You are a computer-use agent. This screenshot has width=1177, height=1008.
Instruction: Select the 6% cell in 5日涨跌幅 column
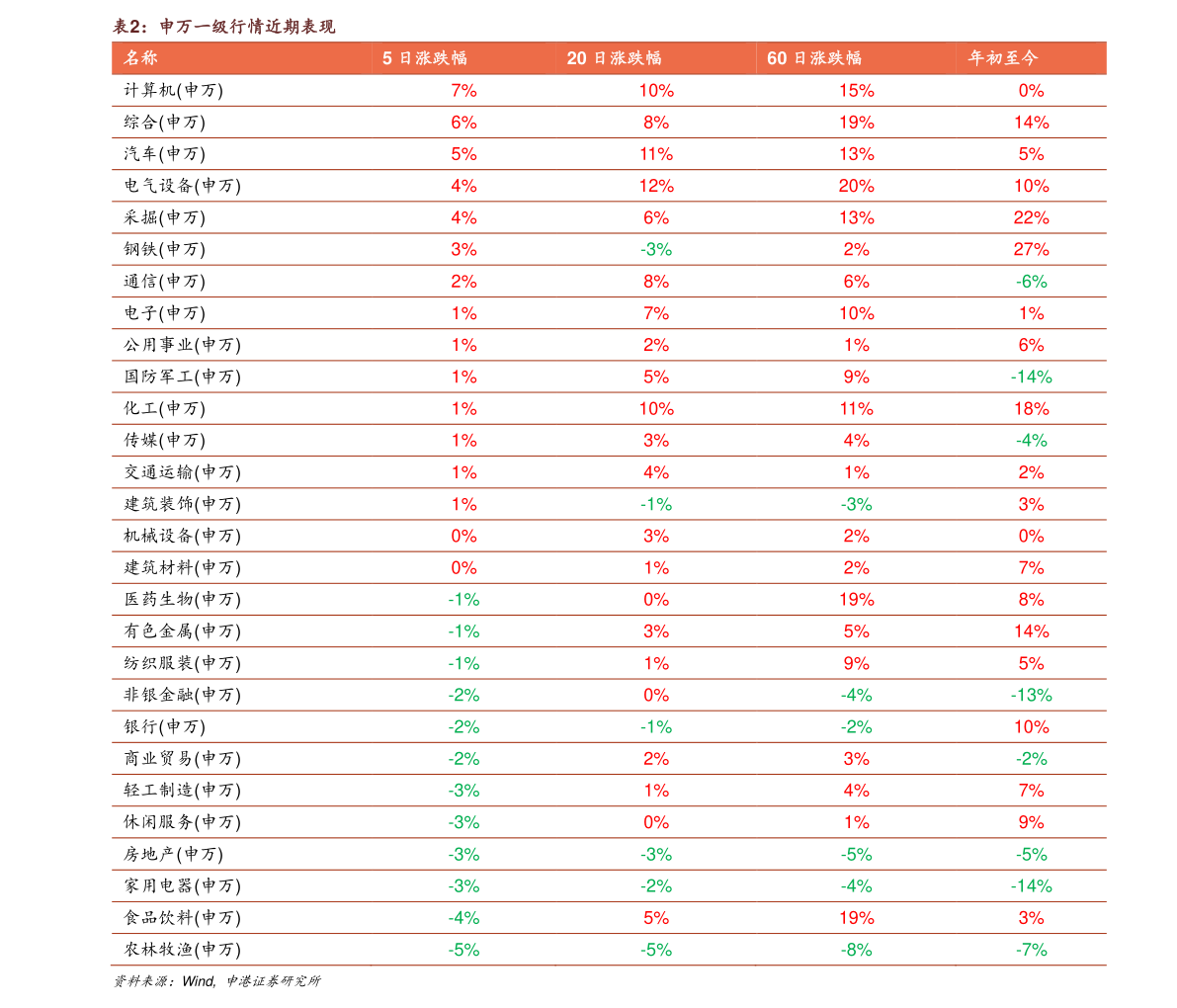463,123
